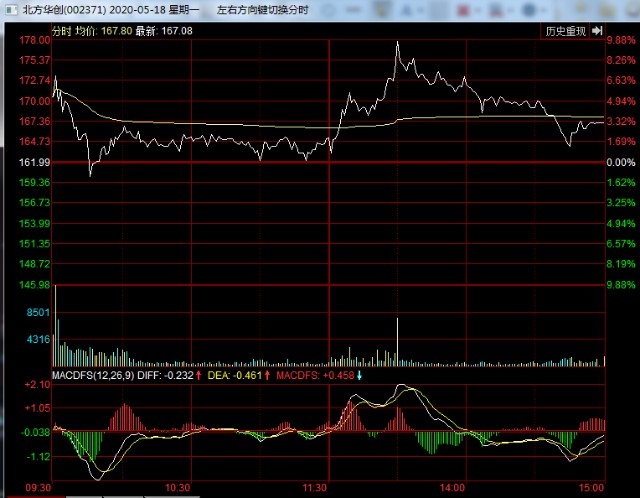Screen dimensions: 640x498
Task: Click the DEA: -0.461 value
Action: (235, 376)
